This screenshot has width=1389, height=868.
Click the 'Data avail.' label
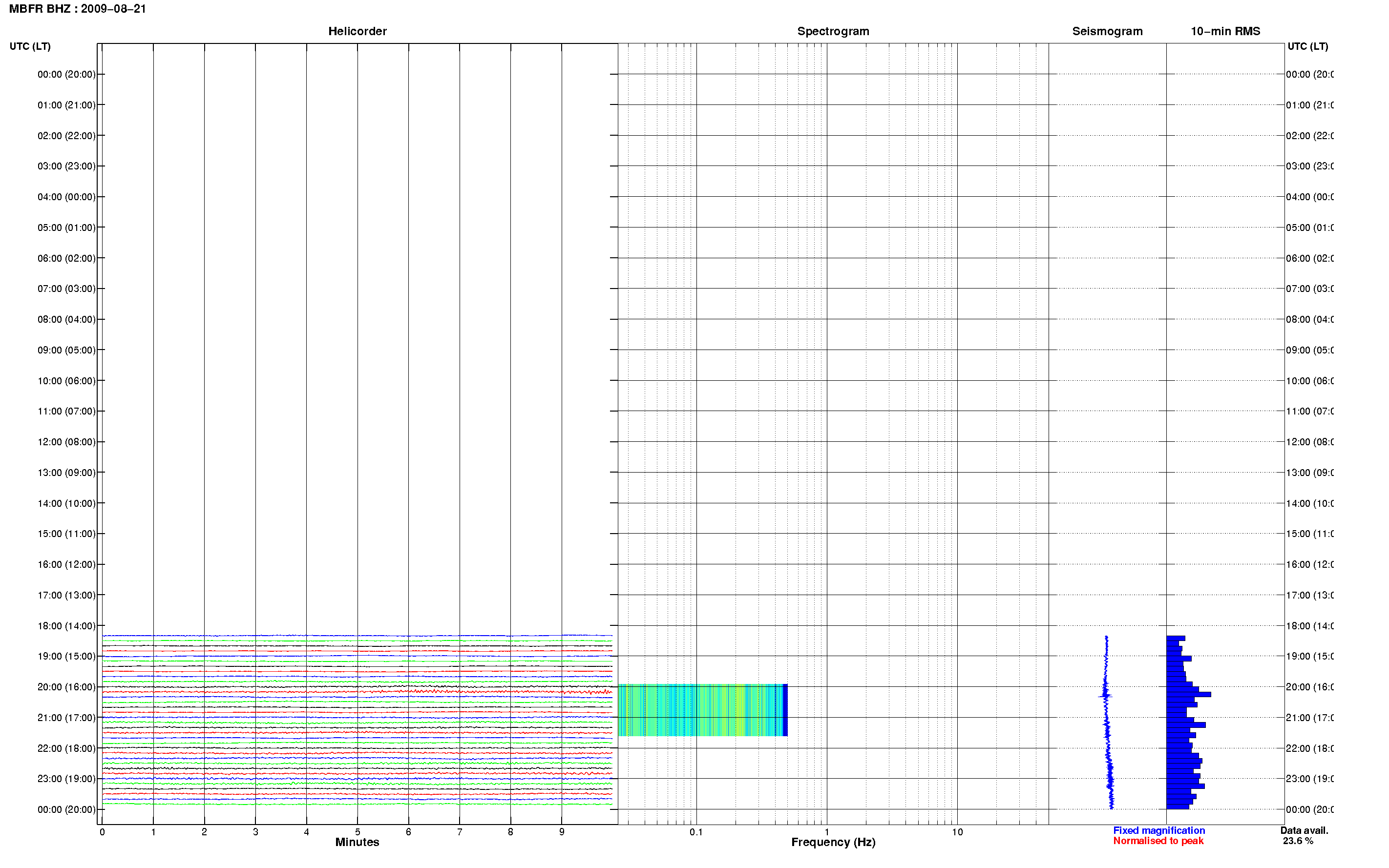1304,830
